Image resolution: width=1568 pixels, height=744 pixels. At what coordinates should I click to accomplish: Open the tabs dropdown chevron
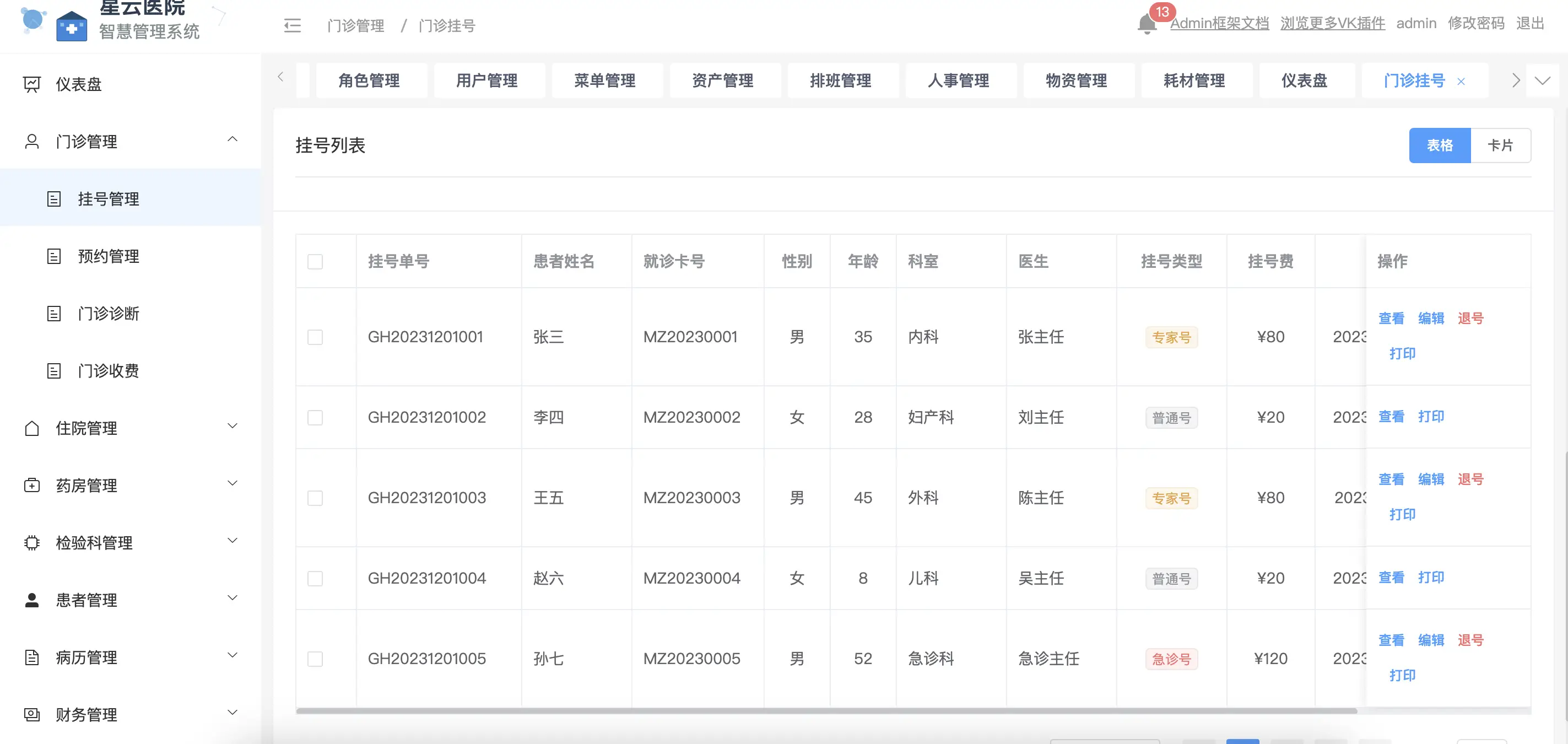pos(1542,80)
